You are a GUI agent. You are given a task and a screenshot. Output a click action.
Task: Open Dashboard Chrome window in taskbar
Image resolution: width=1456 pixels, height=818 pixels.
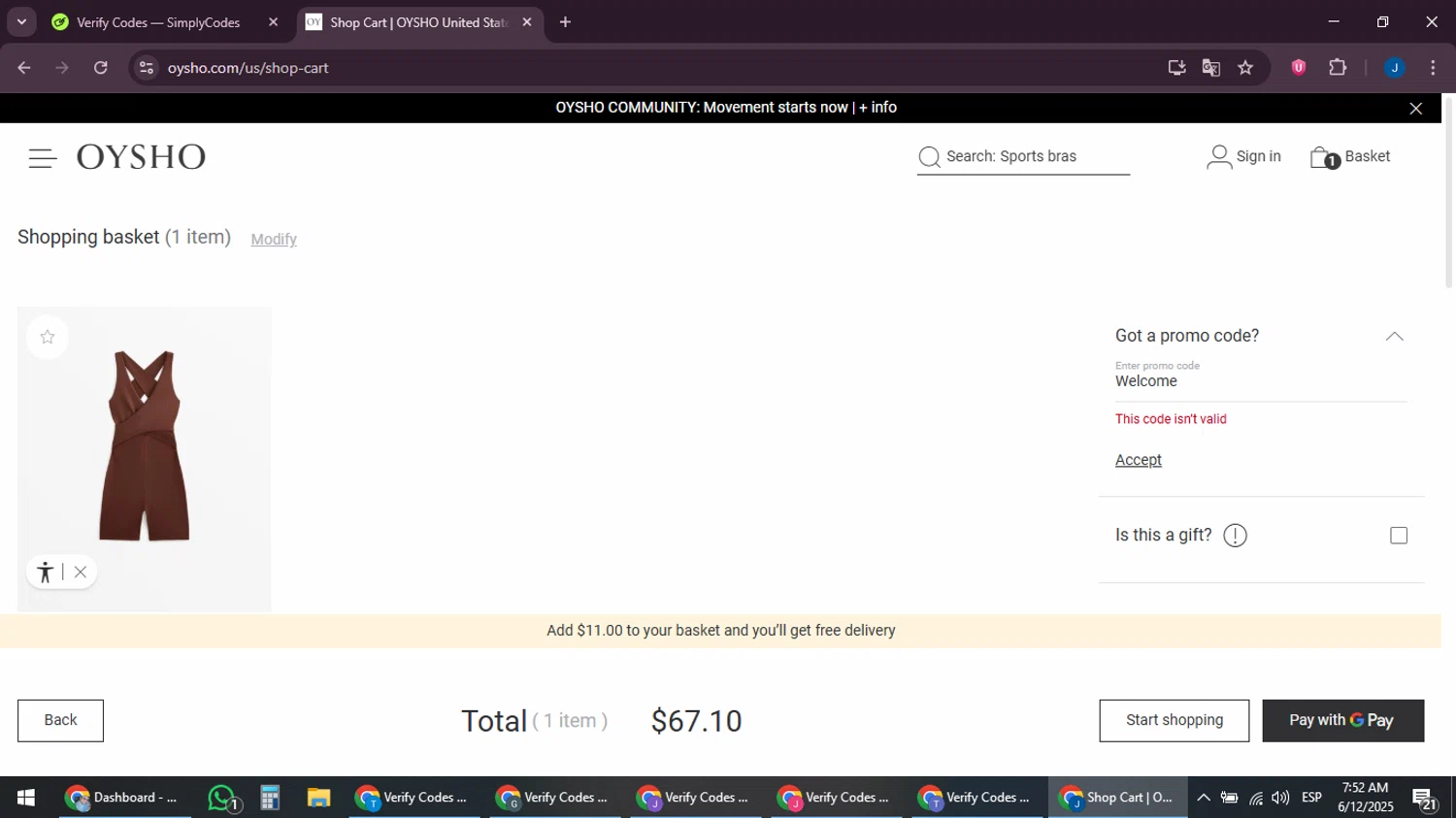[x=124, y=798]
